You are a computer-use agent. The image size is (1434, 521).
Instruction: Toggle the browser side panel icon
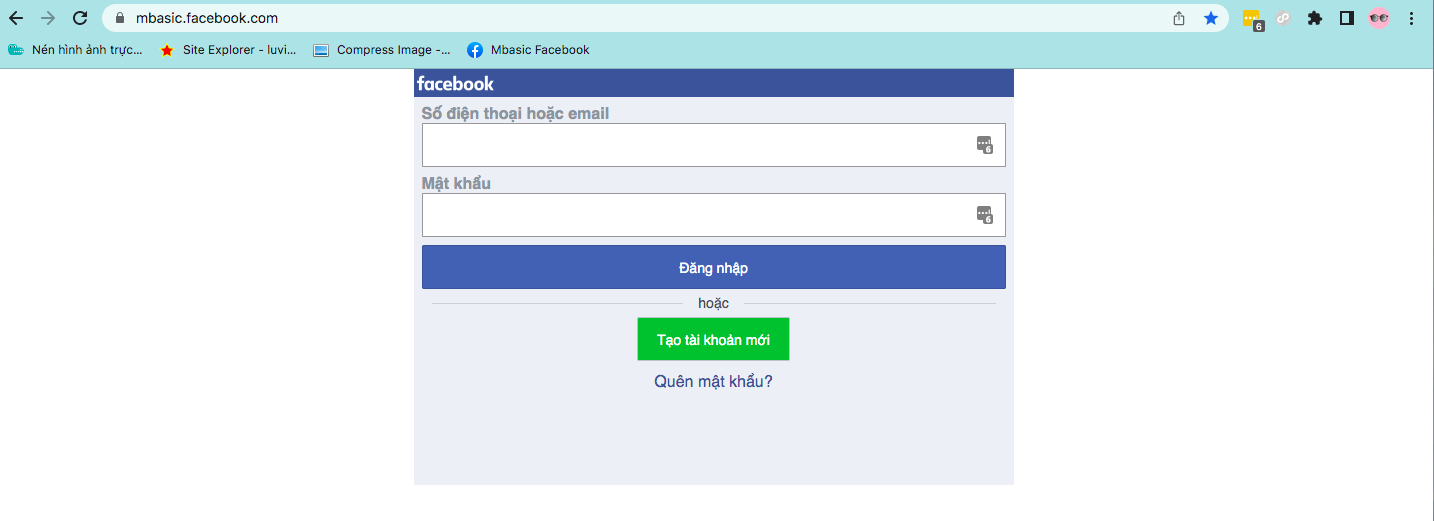(1347, 18)
